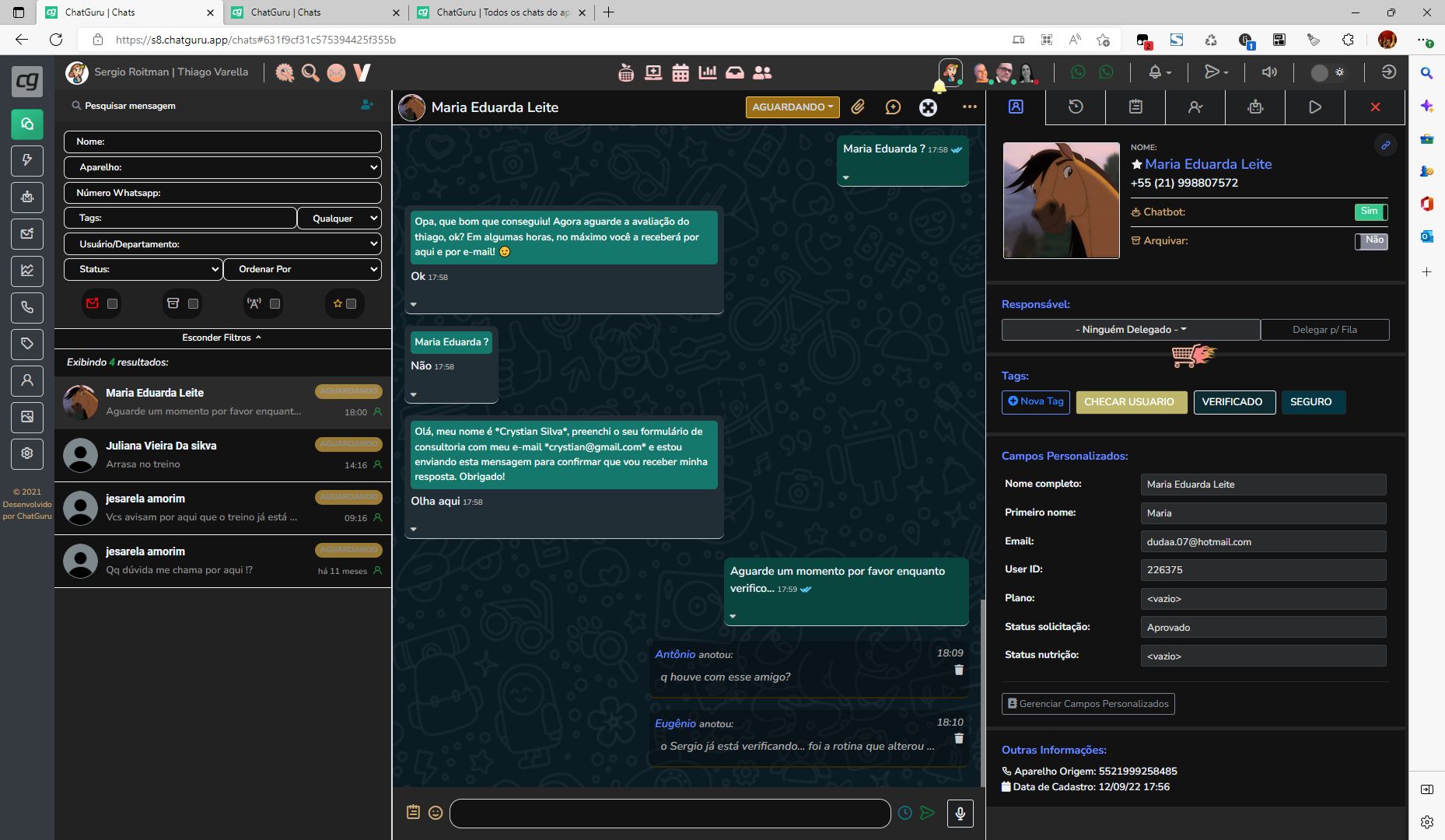Switch to the history tab in contact panel
This screenshot has width=1445, height=840.
coord(1076,107)
